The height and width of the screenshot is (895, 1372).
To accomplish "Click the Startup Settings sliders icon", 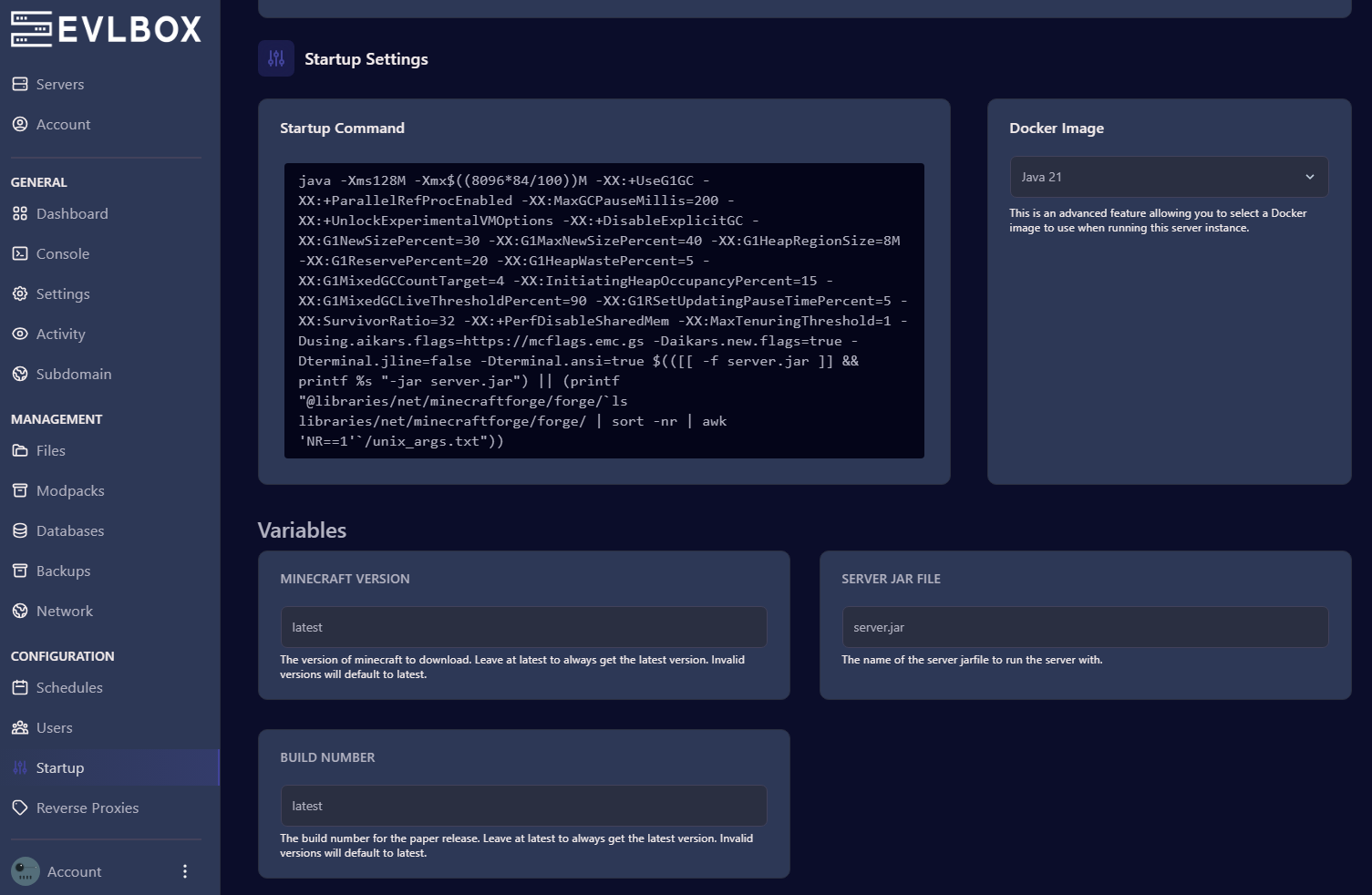I will 276,59.
